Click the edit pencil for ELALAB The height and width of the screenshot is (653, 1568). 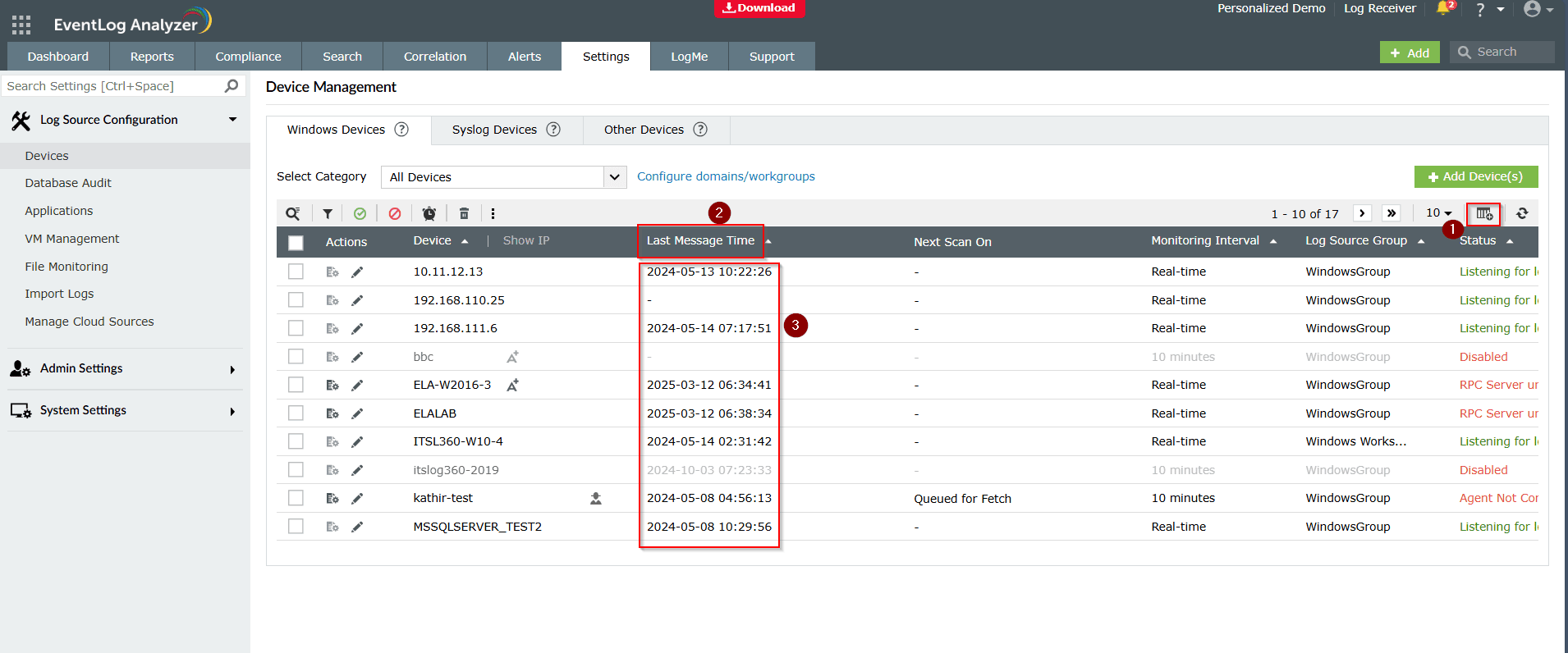[x=357, y=413]
